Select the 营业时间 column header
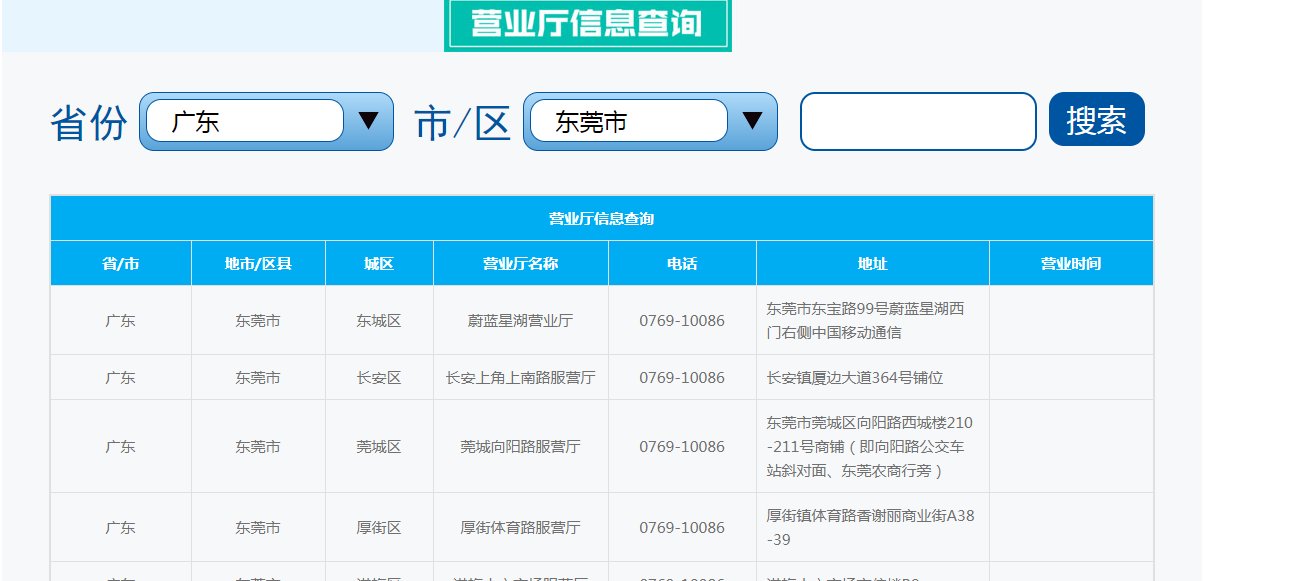 point(1072,262)
